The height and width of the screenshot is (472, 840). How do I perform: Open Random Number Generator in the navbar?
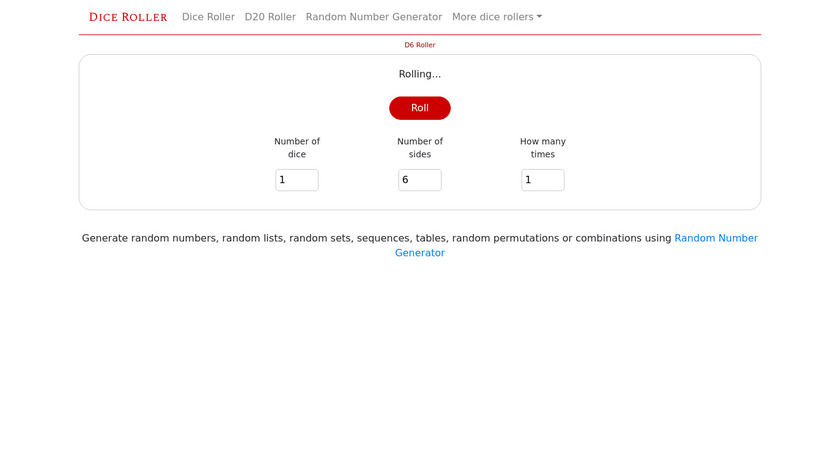tap(374, 17)
